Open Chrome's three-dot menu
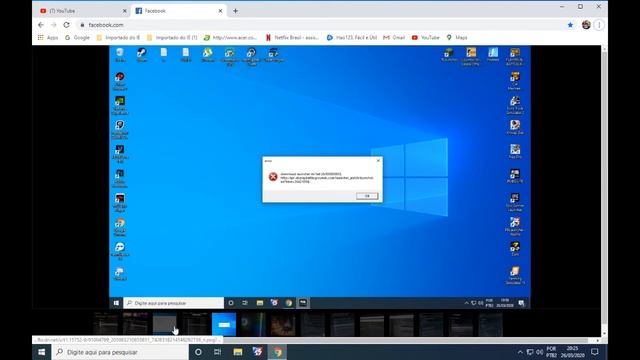This screenshot has width=640, height=360. click(599, 25)
